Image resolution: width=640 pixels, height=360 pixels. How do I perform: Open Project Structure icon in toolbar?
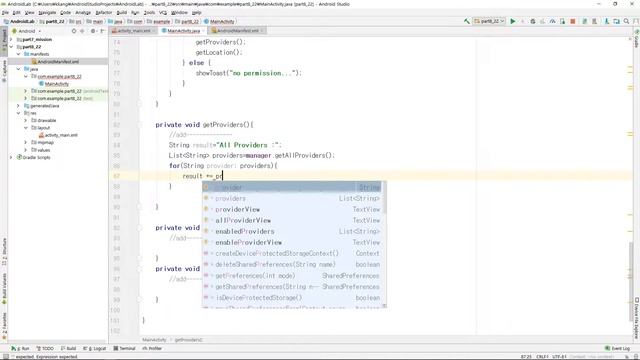point(616,21)
